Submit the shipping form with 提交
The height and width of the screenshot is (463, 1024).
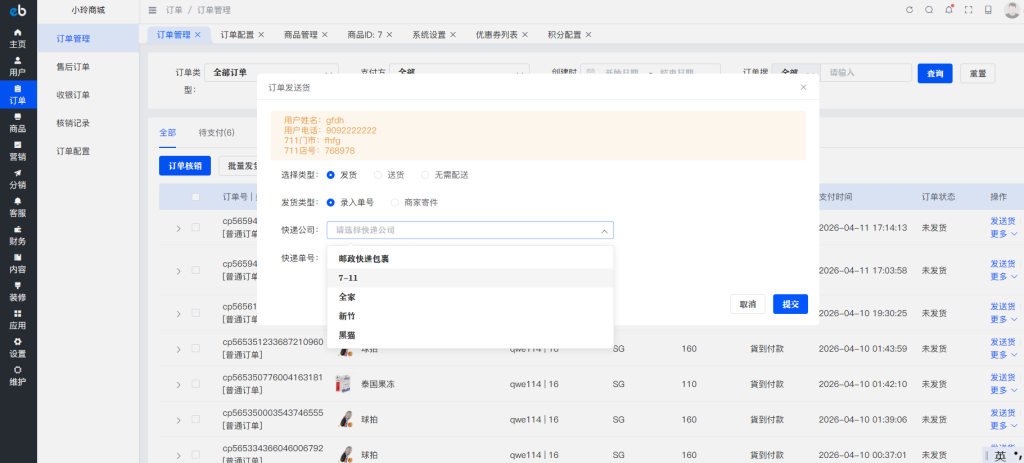(x=790, y=304)
